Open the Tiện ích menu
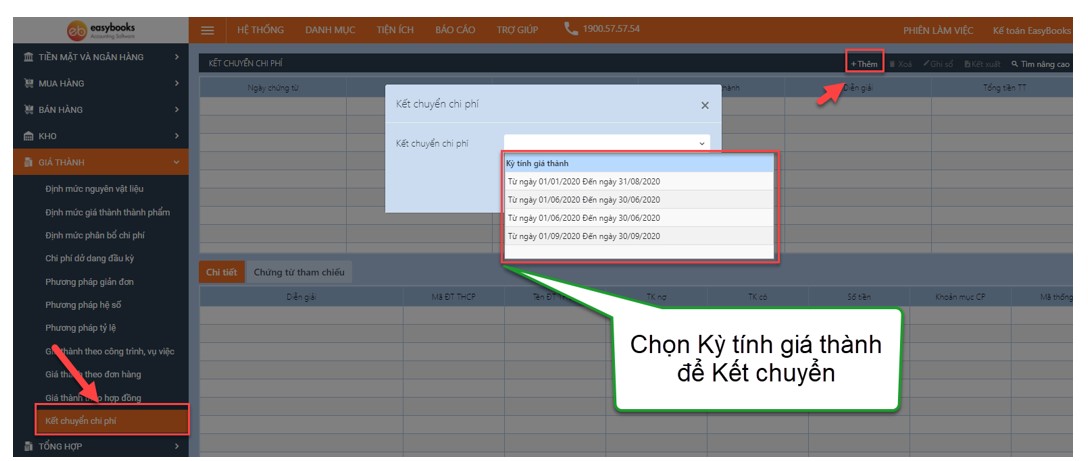This screenshot has width=1088, height=461. pyautogui.click(x=395, y=30)
